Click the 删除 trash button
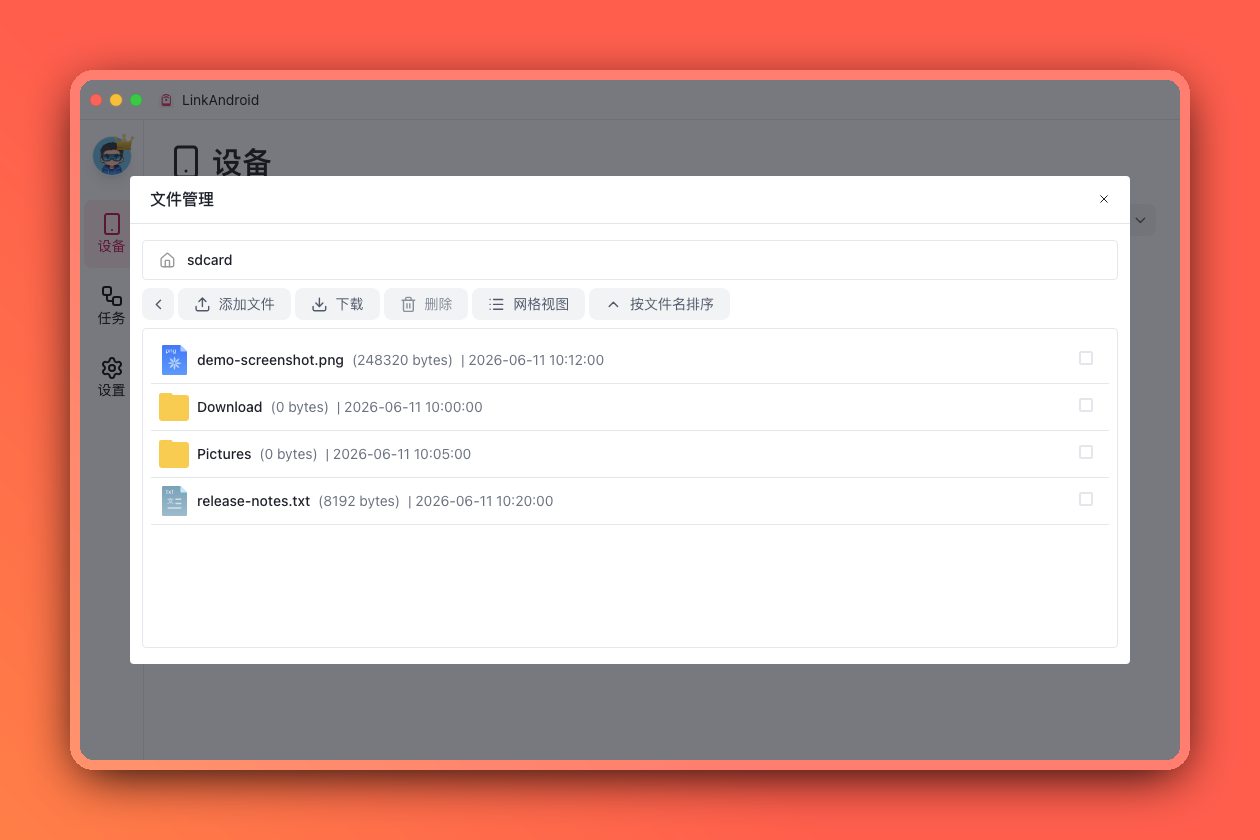The height and width of the screenshot is (840, 1260). pos(426,304)
